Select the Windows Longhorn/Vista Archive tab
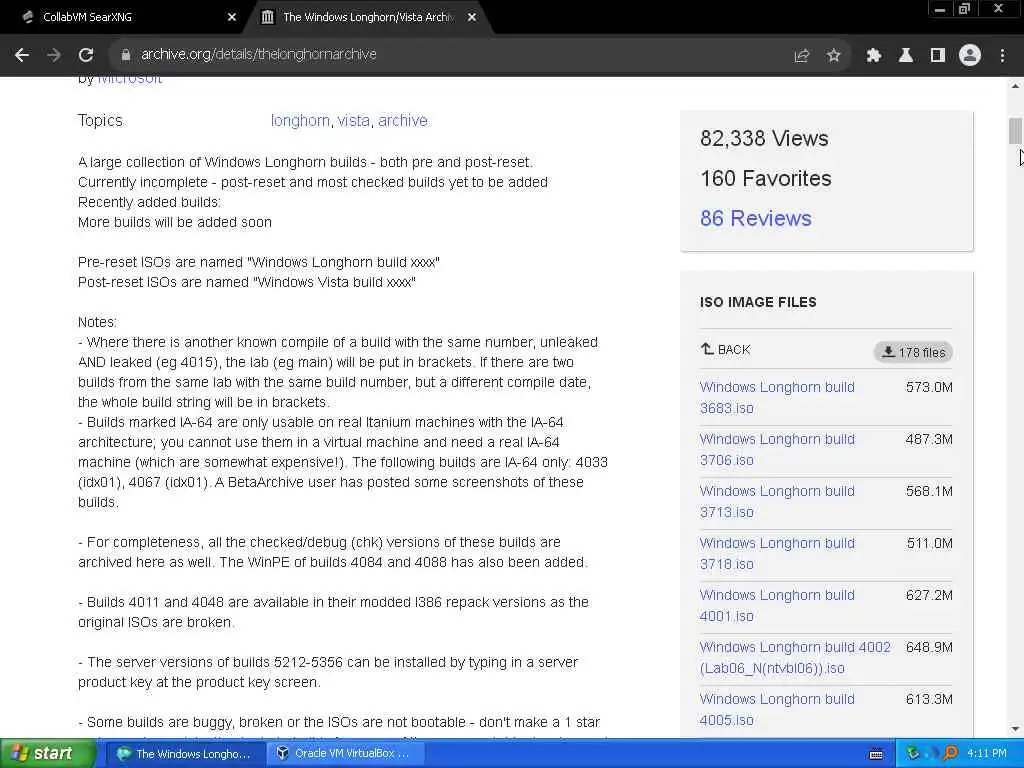Image resolution: width=1024 pixels, height=768 pixels. coord(368,17)
